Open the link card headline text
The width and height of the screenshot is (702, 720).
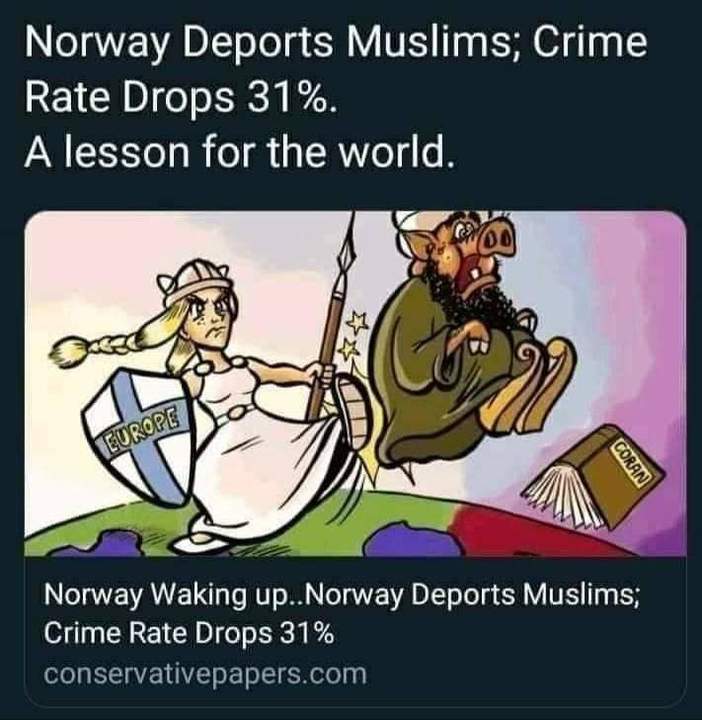(342, 613)
